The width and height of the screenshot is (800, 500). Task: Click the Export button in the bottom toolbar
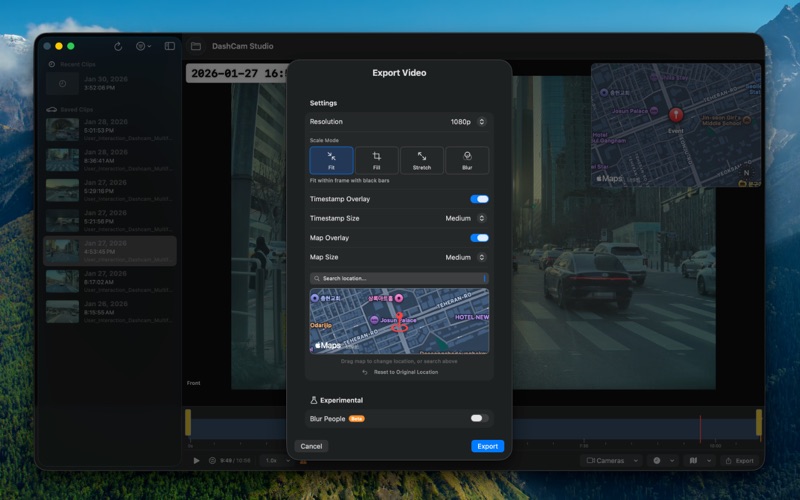(x=740, y=461)
